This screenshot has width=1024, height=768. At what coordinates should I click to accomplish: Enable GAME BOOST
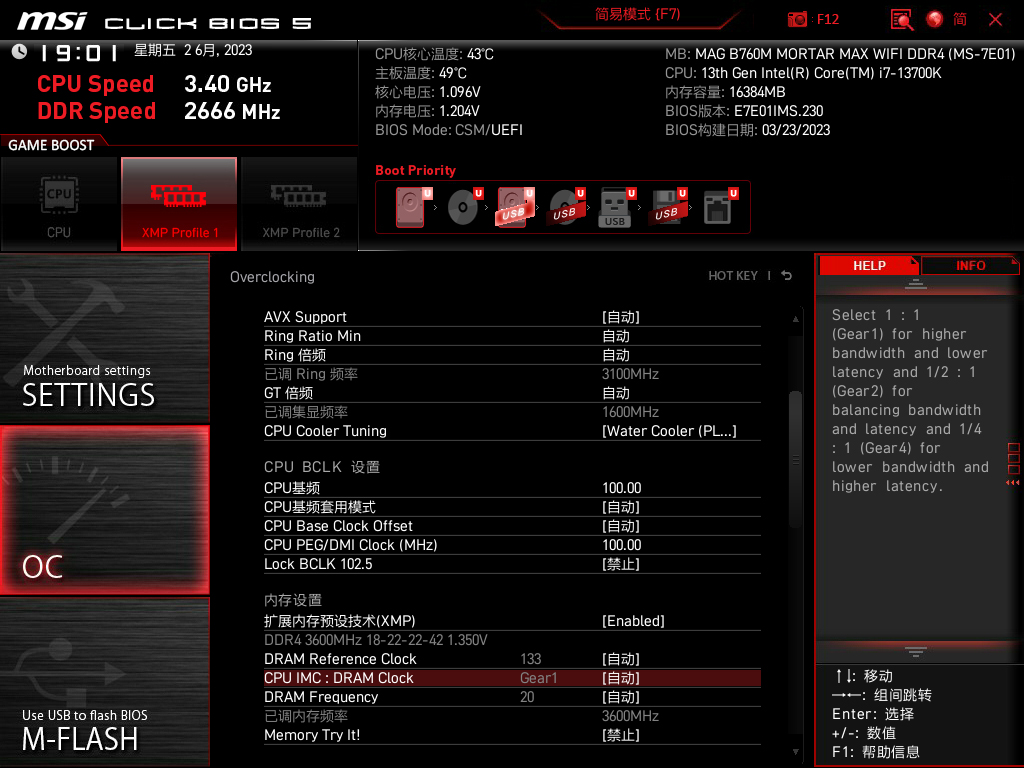click(x=50, y=145)
